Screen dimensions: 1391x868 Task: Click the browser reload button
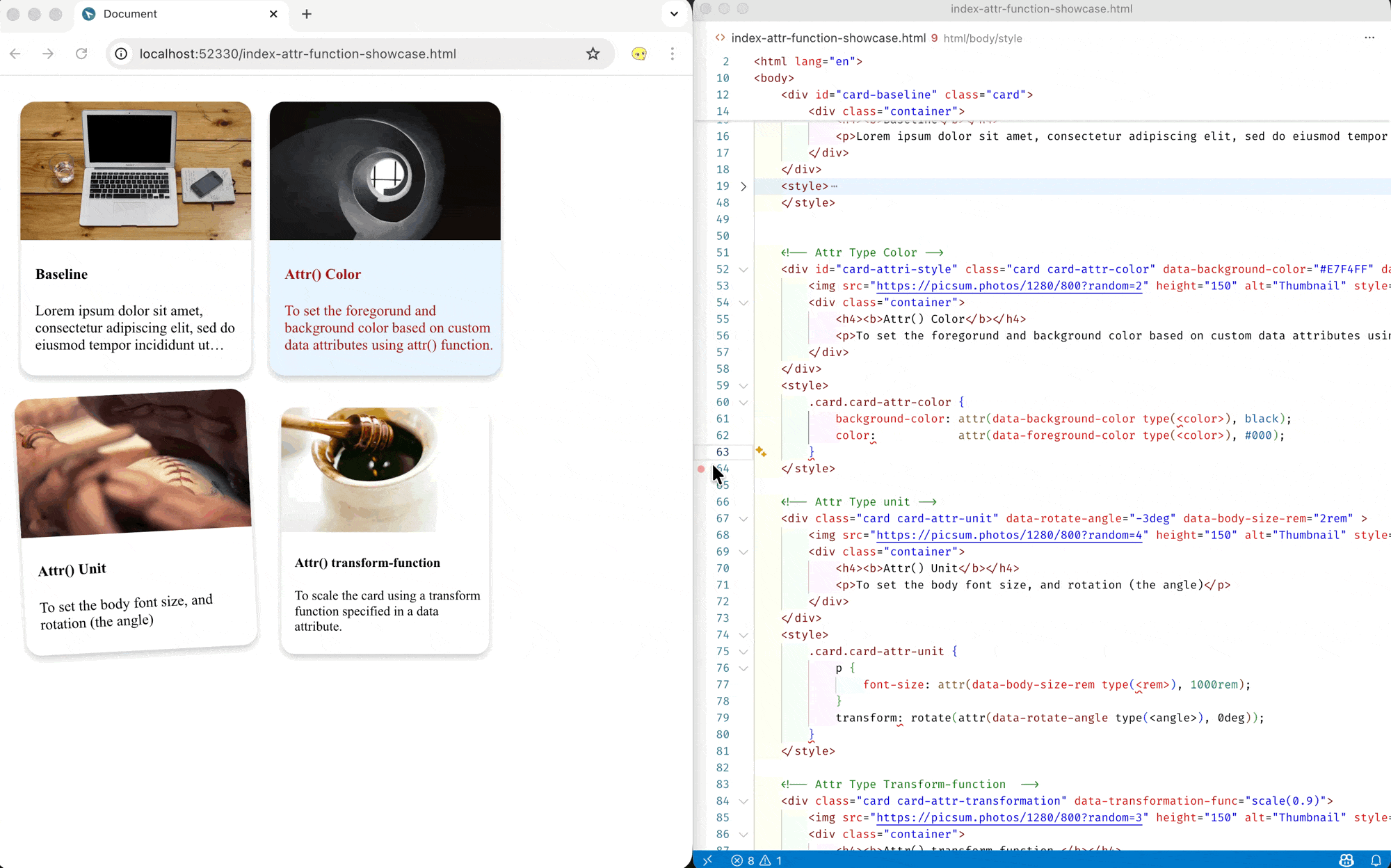pyautogui.click(x=81, y=54)
